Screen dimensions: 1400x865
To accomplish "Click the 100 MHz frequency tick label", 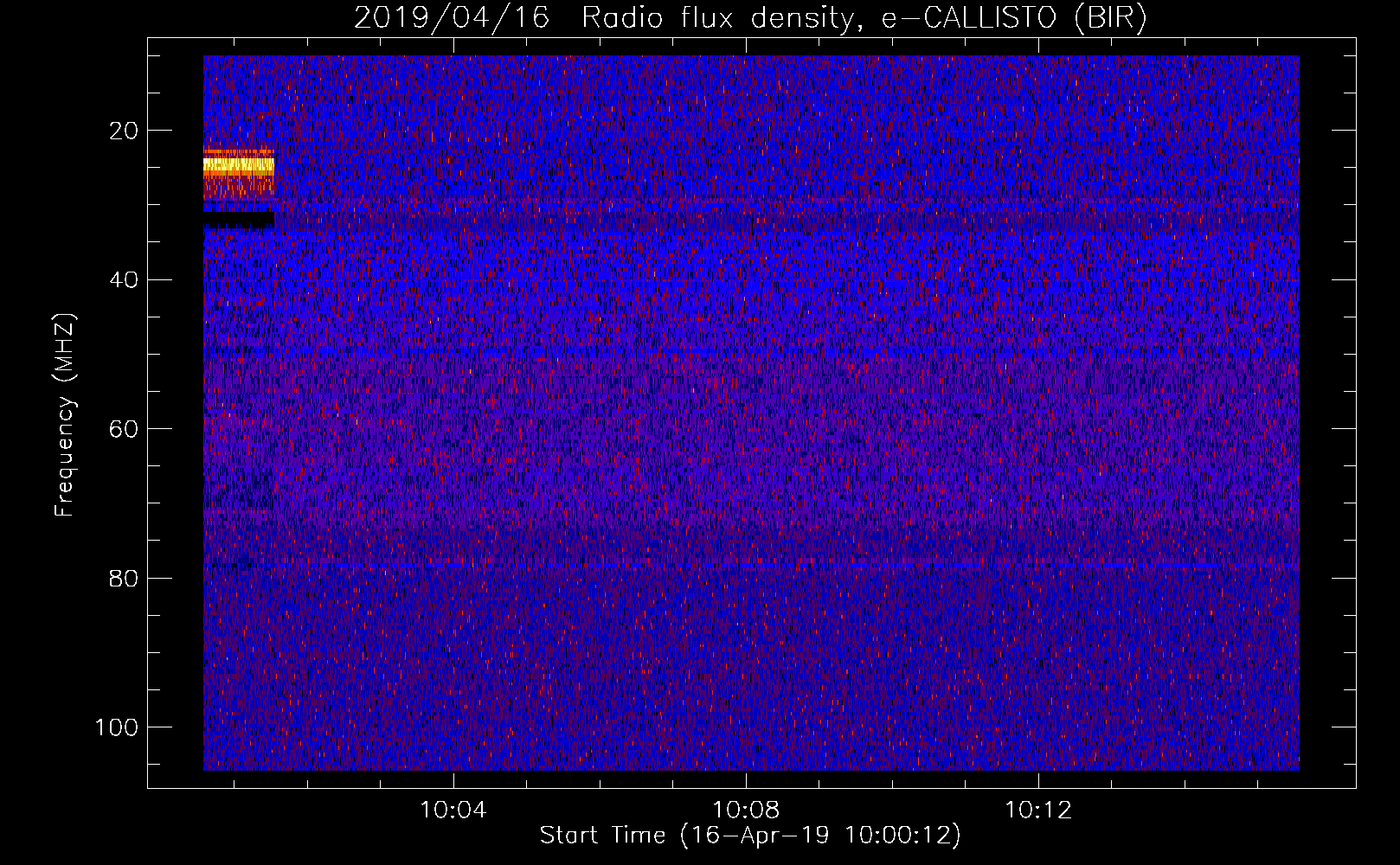I will coord(117,727).
